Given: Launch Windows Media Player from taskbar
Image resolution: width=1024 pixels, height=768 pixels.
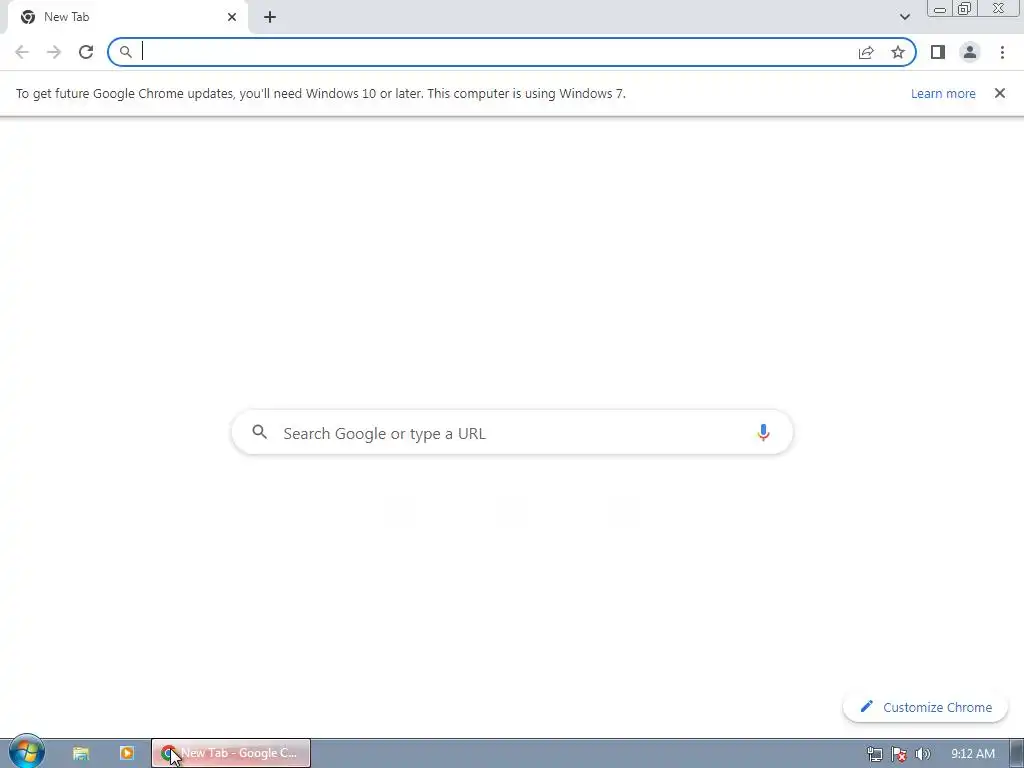Looking at the screenshot, I should pyautogui.click(x=127, y=753).
